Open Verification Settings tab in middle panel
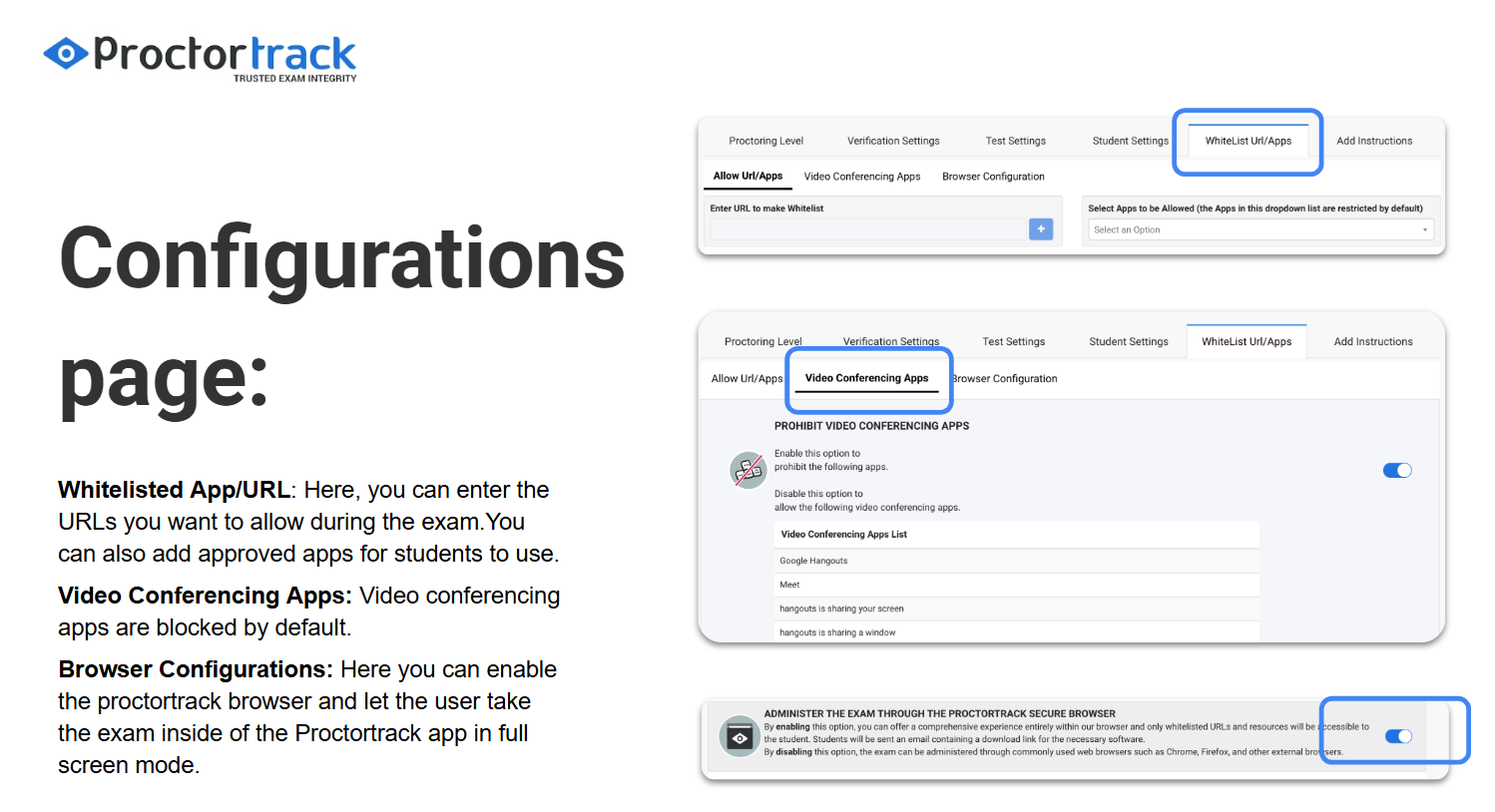 (x=891, y=341)
